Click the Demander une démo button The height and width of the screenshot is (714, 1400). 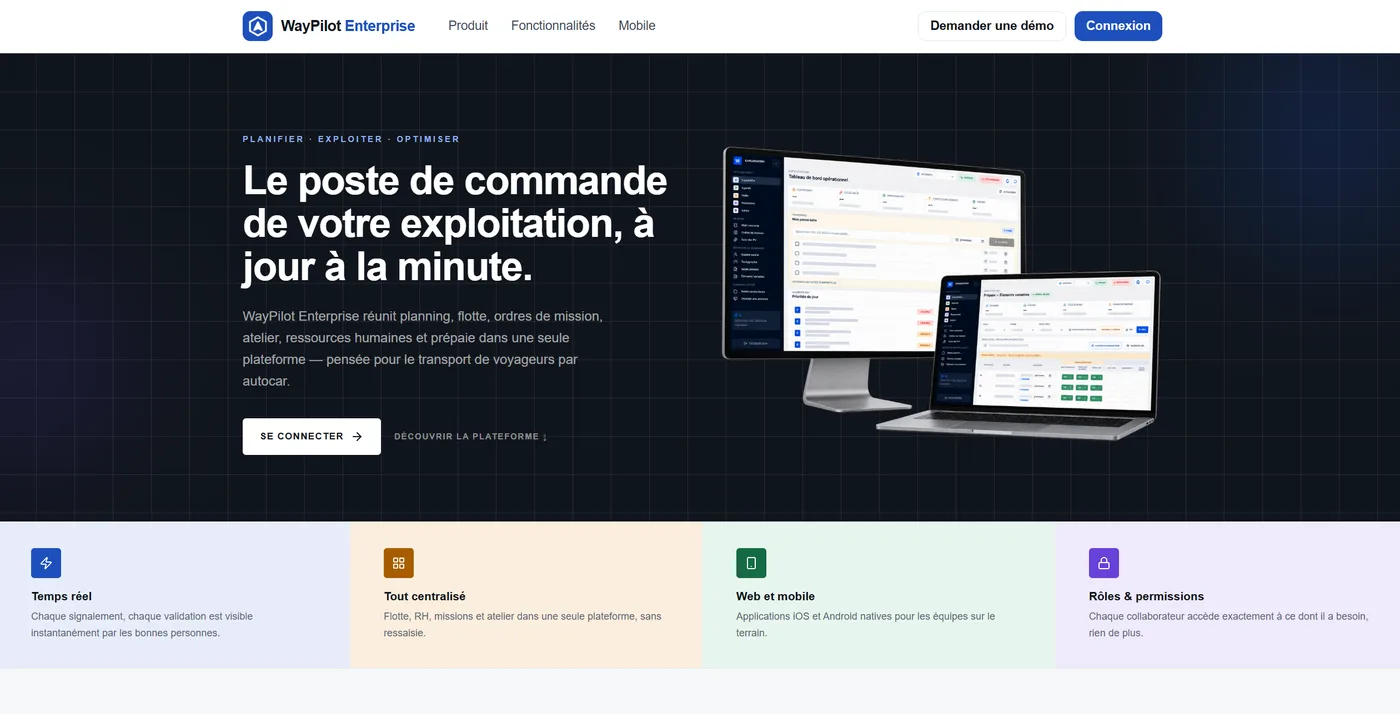[992, 26]
